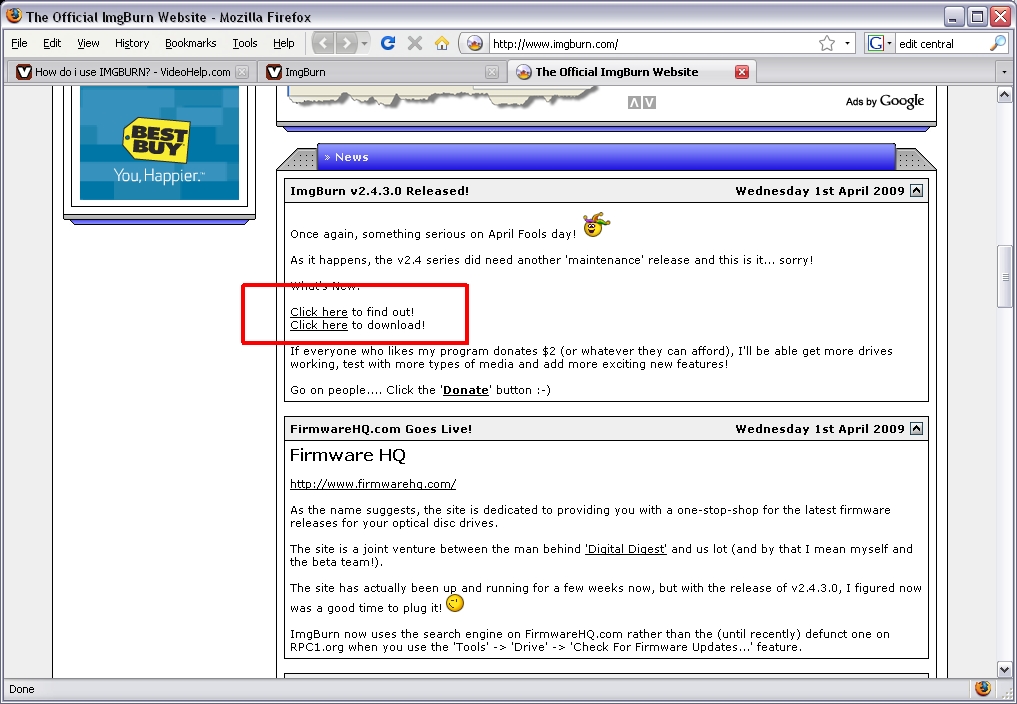The image size is (1017, 704).
Task: Click the Firefox icon in title bar
Action: pyautogui.click(x=13, y=16)
